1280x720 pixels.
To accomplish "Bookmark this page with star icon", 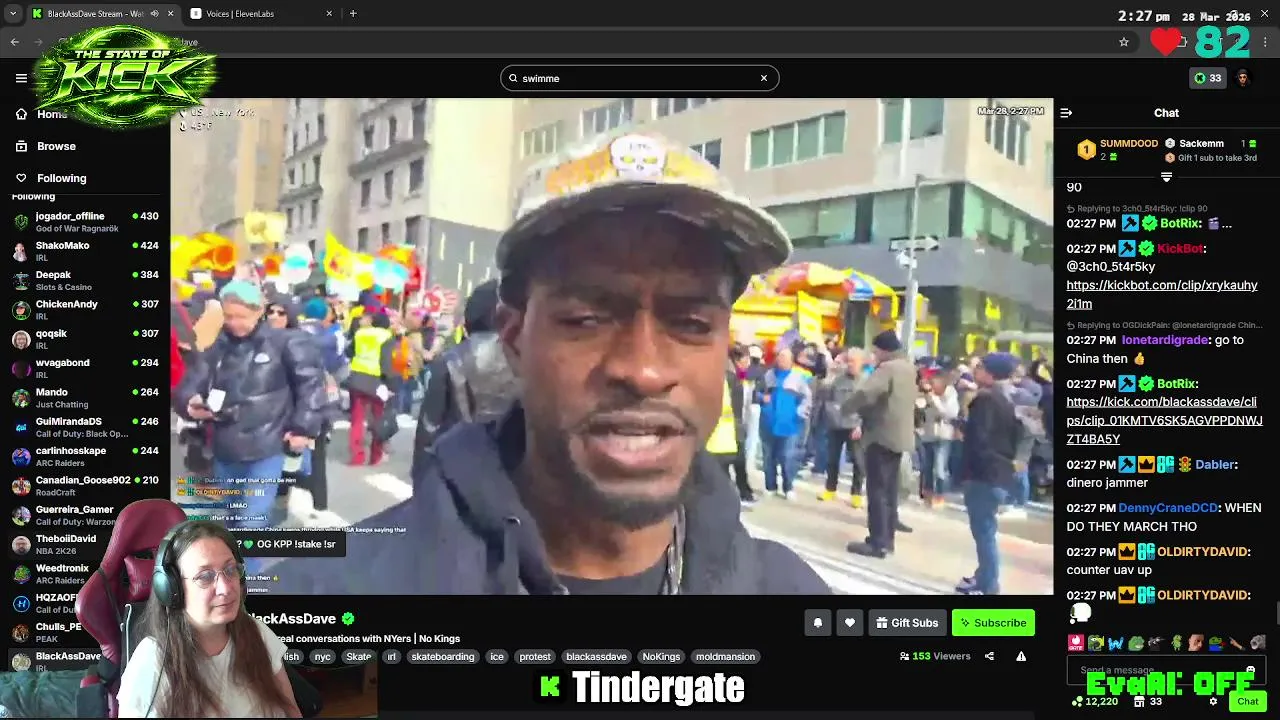I will (x=1124, y=42).
